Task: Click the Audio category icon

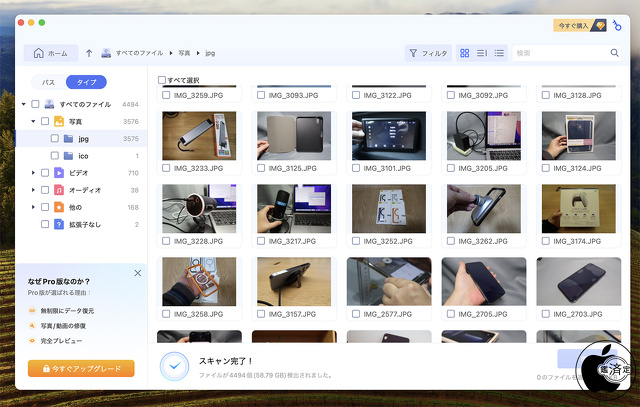Action: click(59, 190)
